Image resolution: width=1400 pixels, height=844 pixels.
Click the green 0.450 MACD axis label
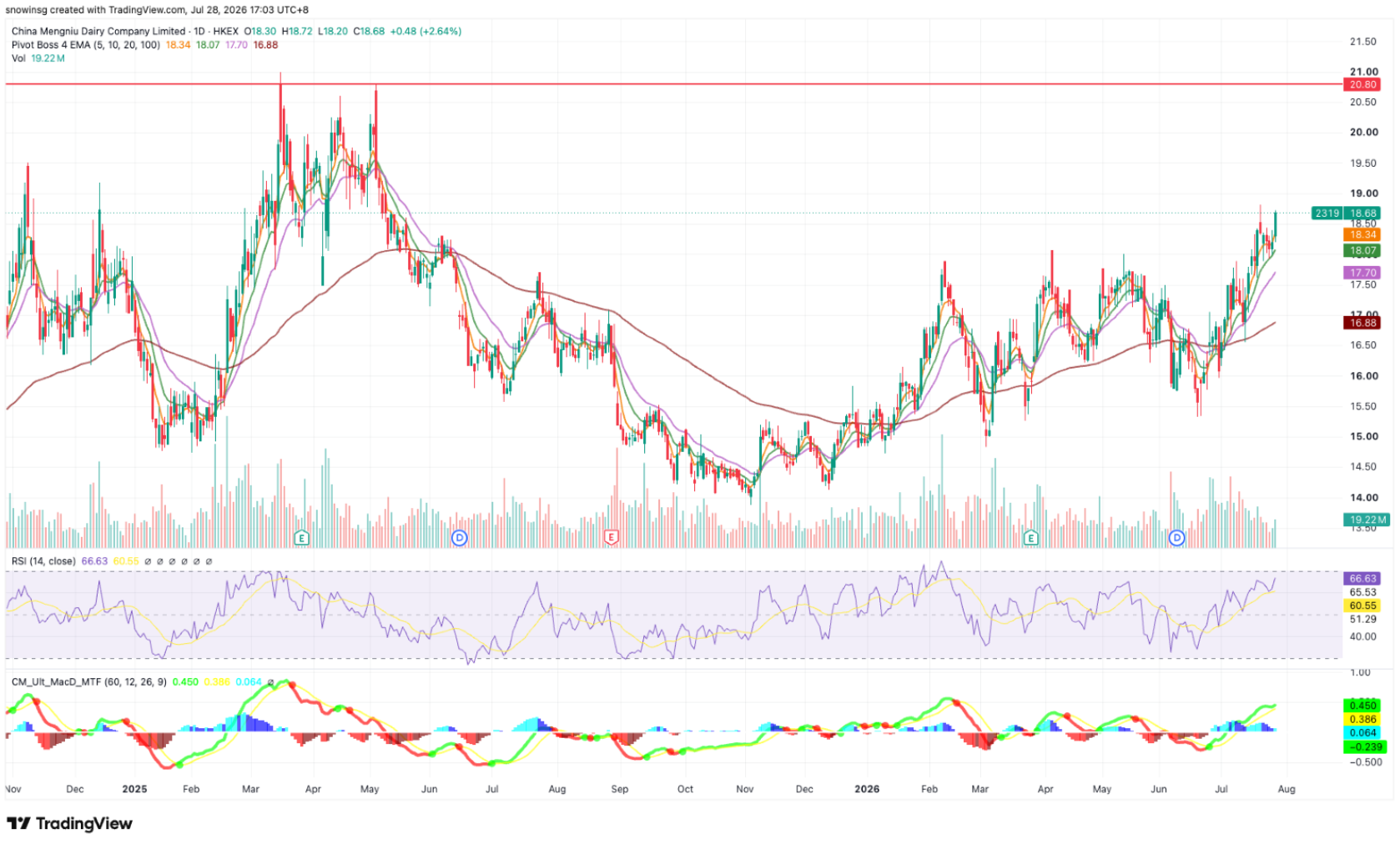[1362, 706]
